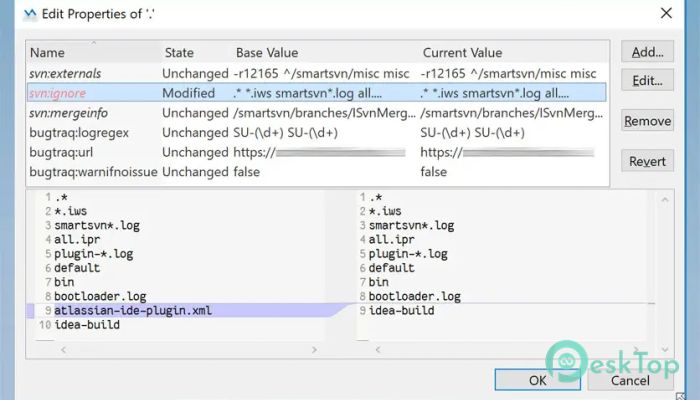Click smartsvn*.log in the right pane
Viewport: 700px width, 400px height.
[x=411, y=225]
